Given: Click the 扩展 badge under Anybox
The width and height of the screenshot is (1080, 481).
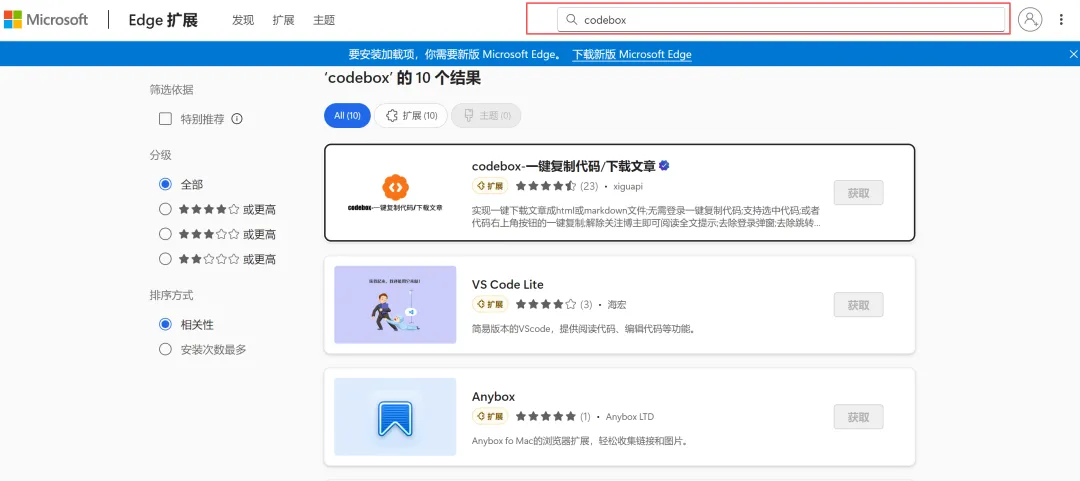Looking at the screenshot, I should [x=490, y=416].
